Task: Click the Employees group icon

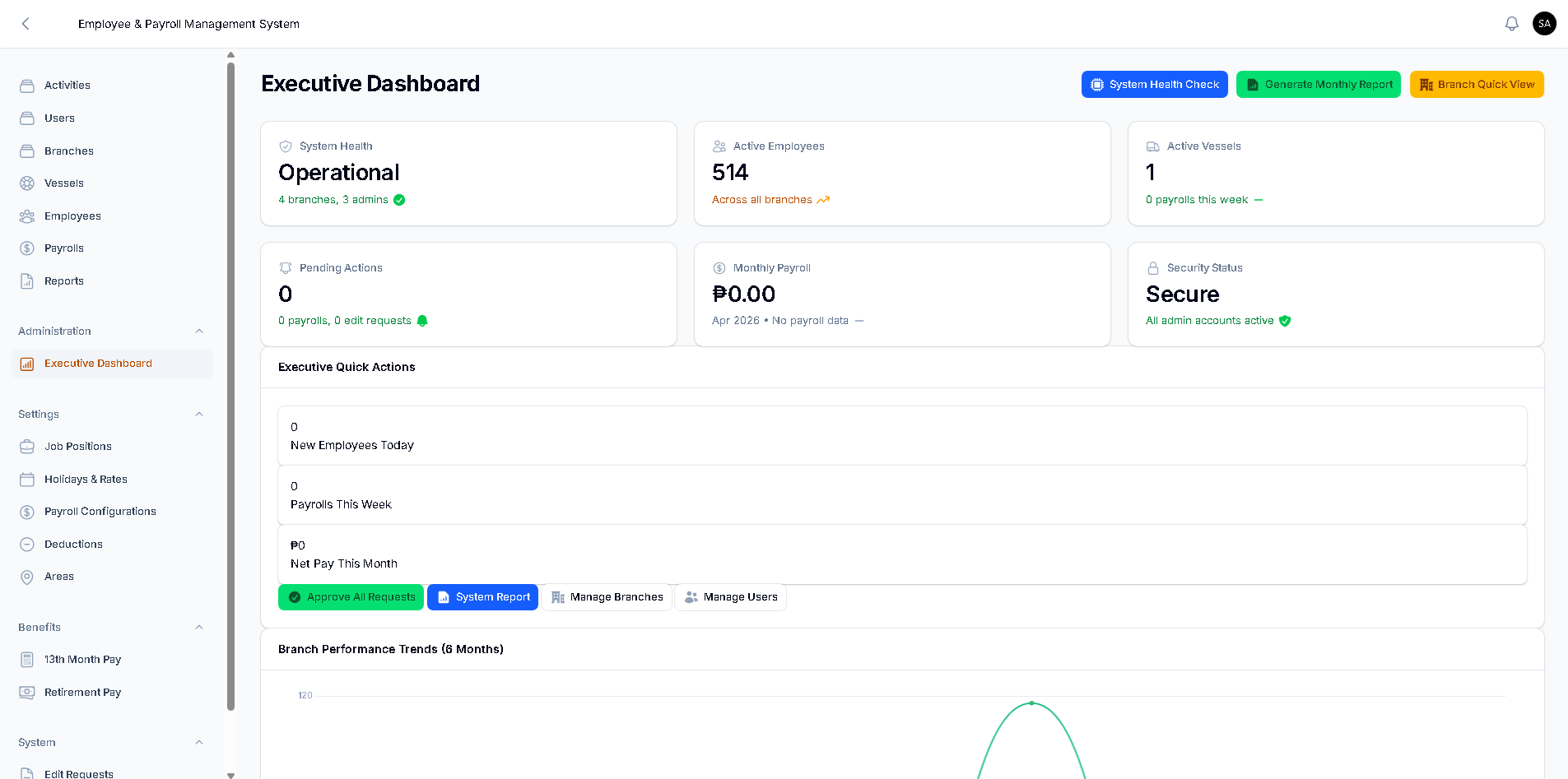Action: [27, 216]
